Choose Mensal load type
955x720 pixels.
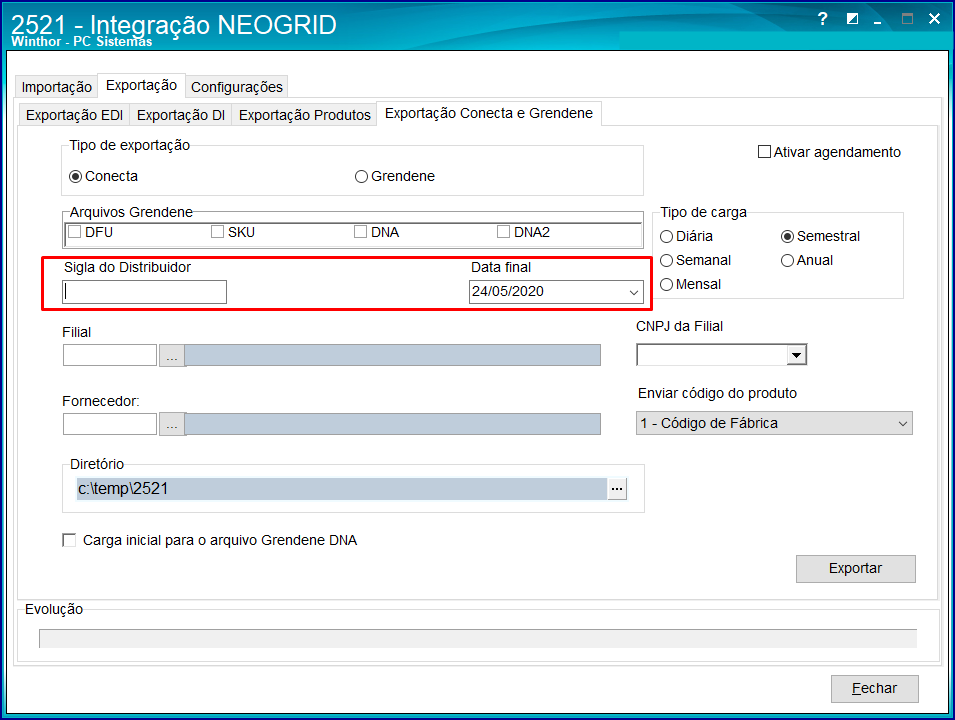point(666,284)
